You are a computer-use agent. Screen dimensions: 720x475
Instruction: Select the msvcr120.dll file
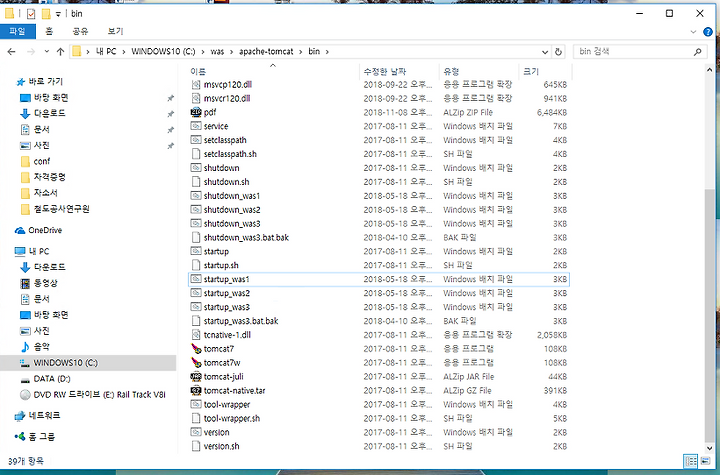pos(379,98)
